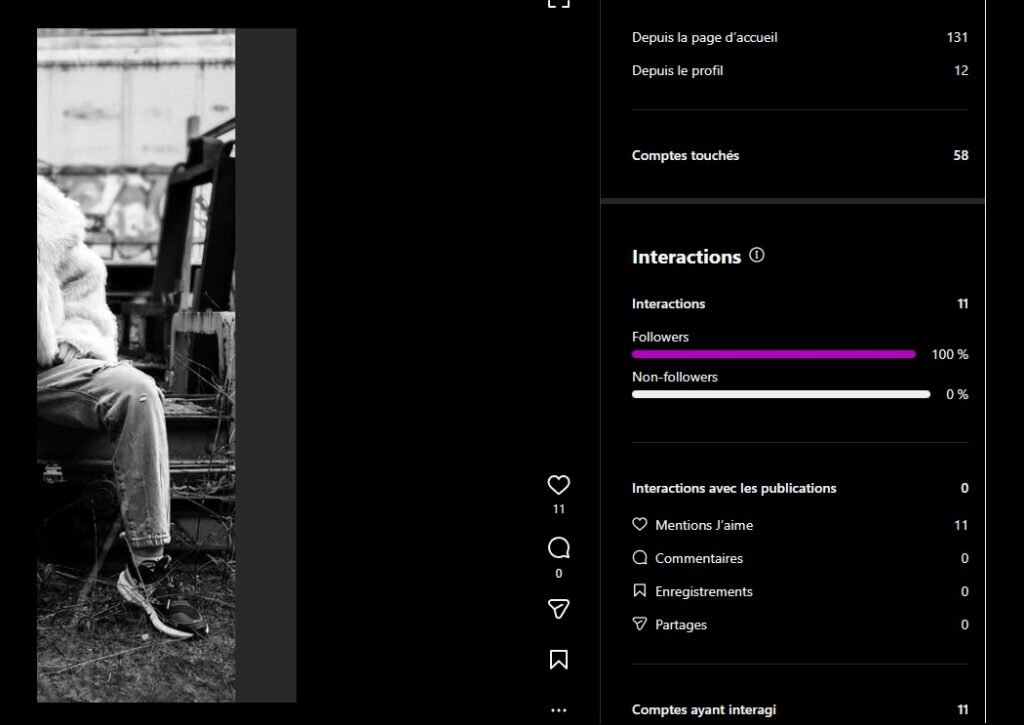Open comments via the speech bubble icon

point(558,548)
